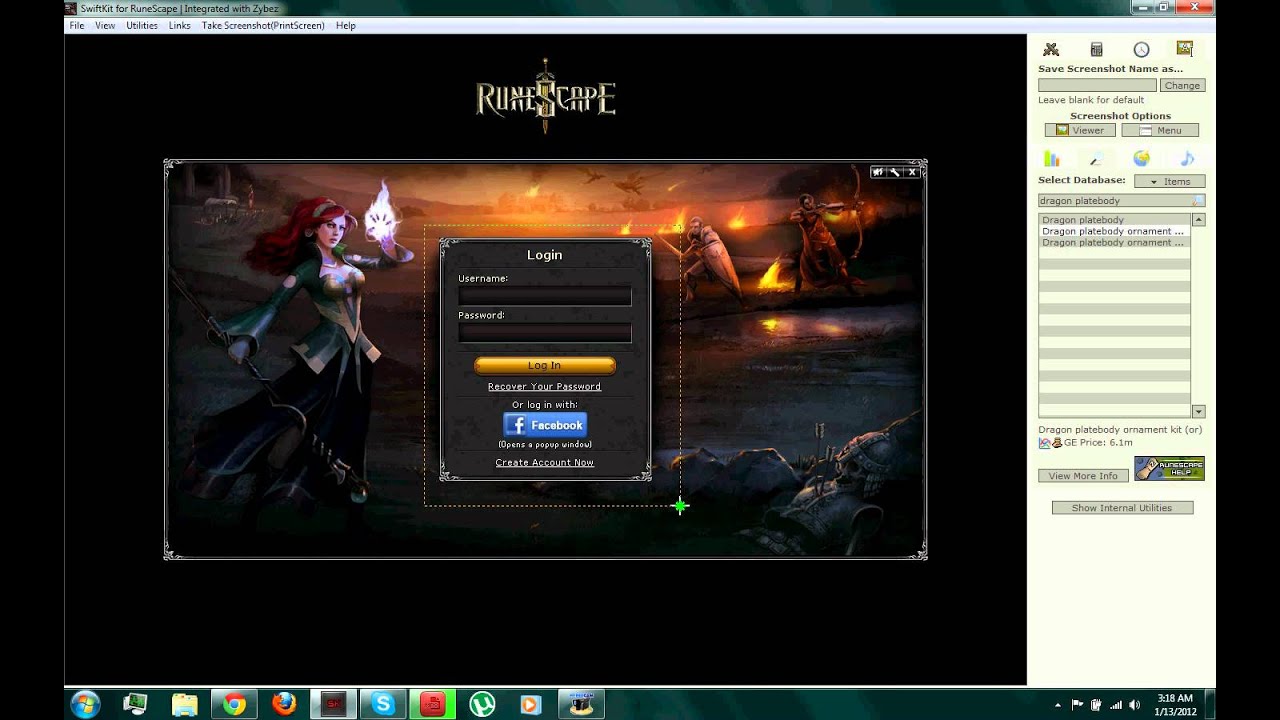
Task: Open the clock timers icon
Action: click(1141, 50)
